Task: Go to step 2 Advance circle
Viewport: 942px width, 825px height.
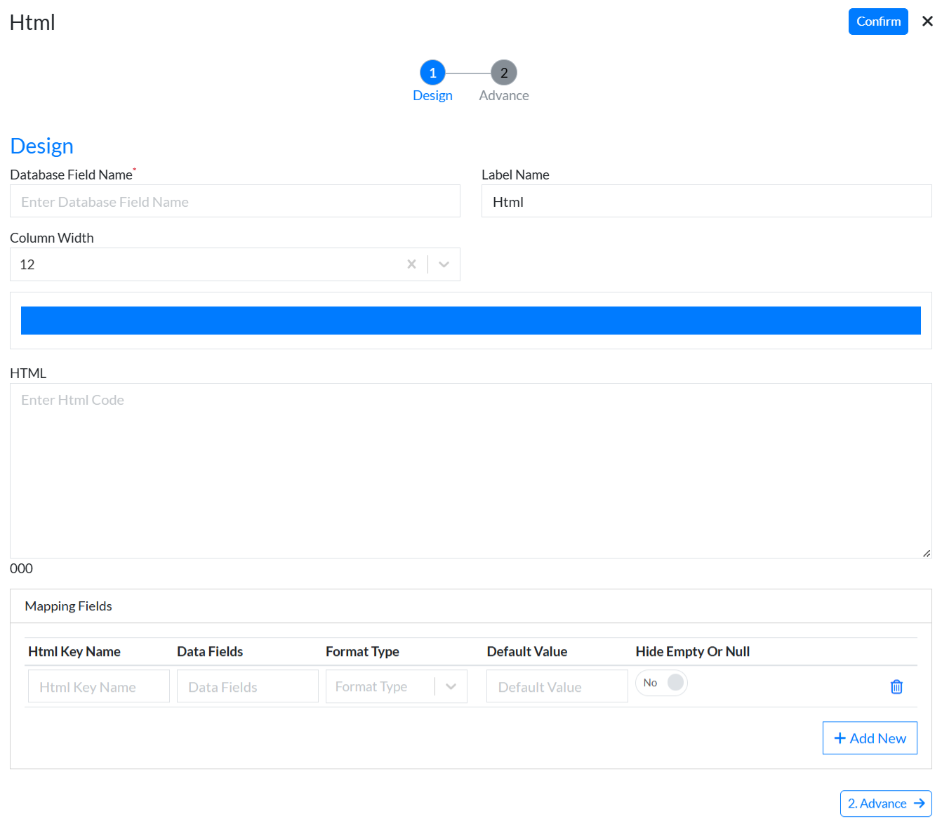Action: pyautogui.click(x=504, y=73)
